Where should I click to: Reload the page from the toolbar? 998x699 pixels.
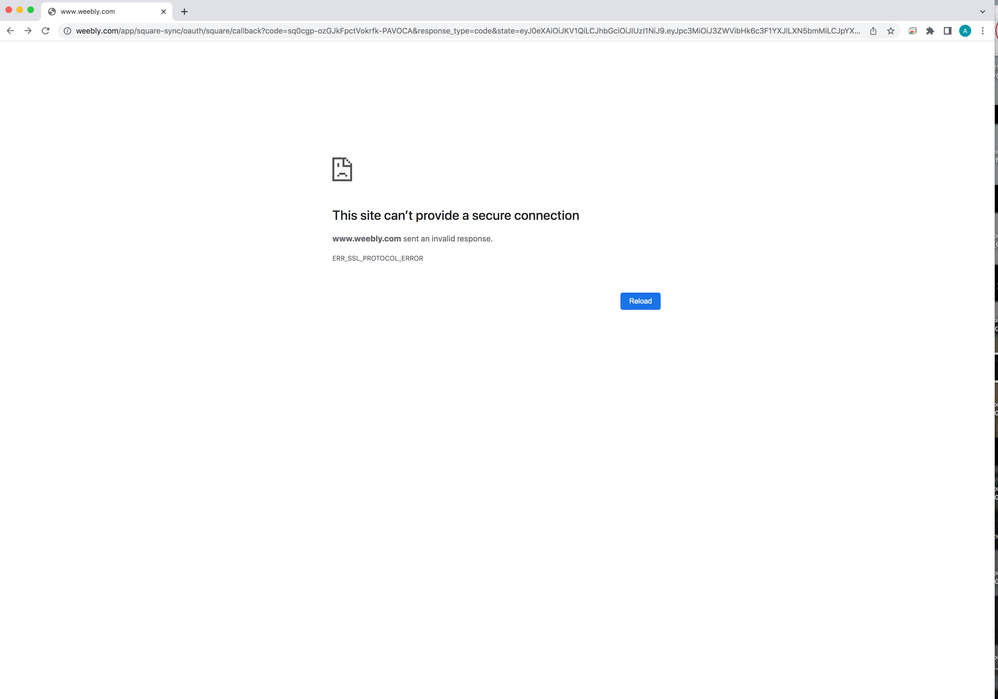pyautogui.click(x=45, y=31)
